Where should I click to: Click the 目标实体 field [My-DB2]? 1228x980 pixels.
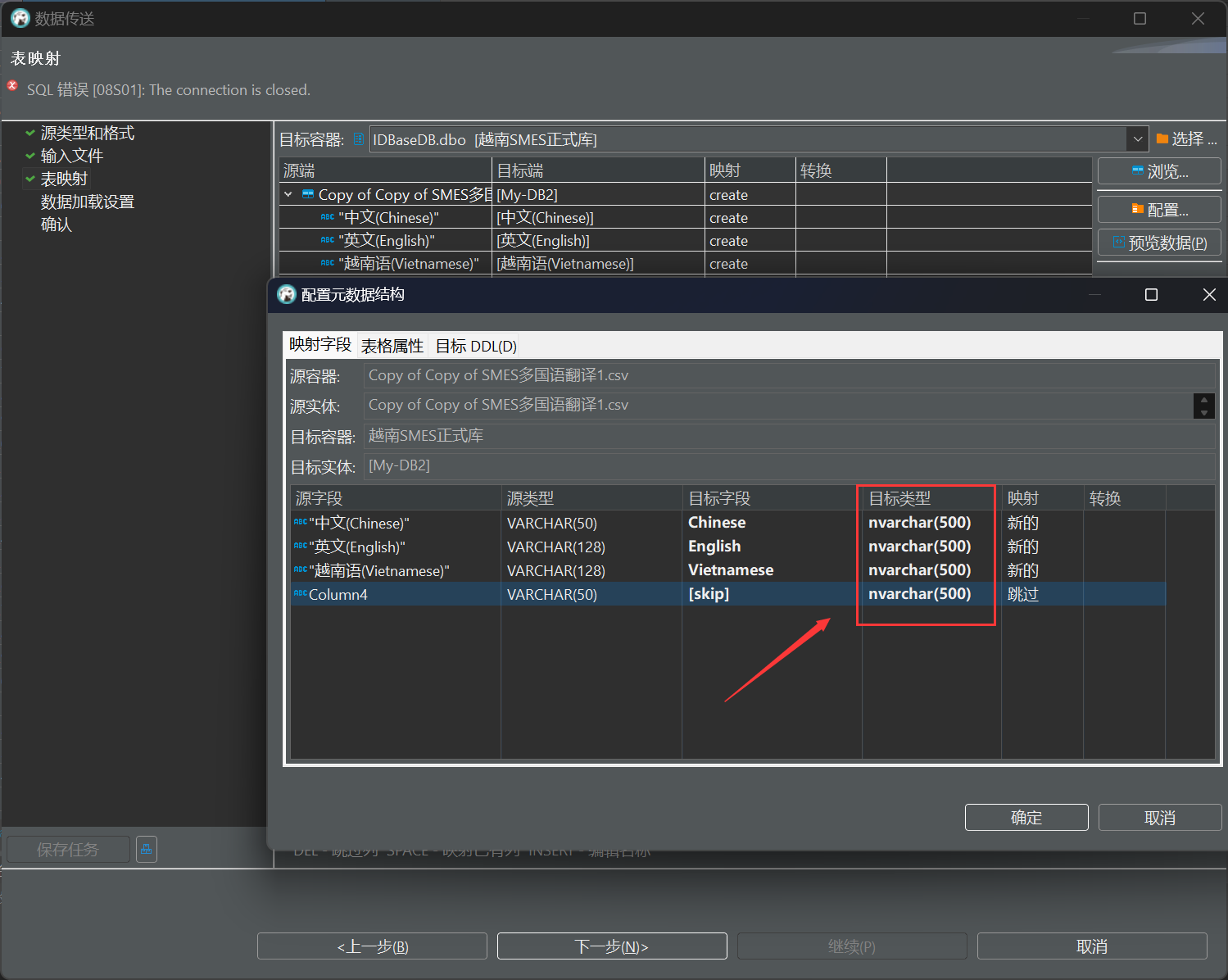tap(789, 466)
